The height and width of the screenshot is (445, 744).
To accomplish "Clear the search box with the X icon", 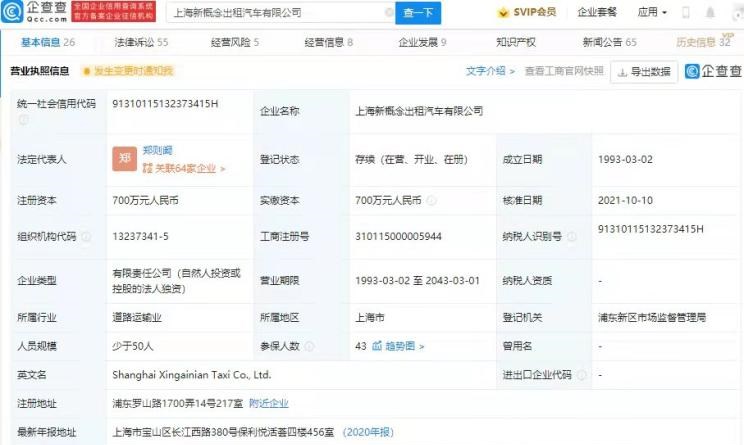I will coord(389,12).
